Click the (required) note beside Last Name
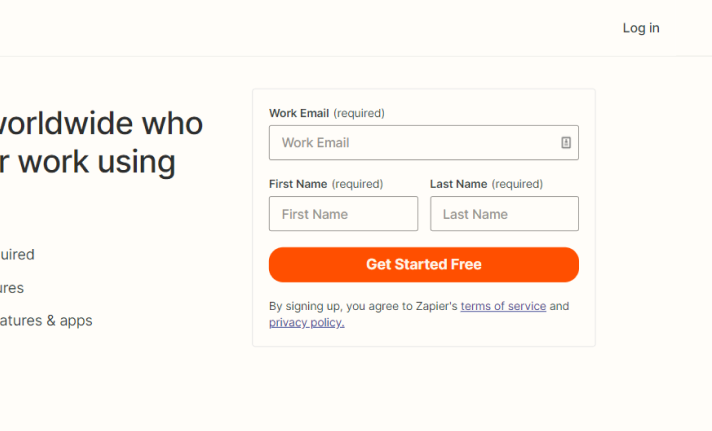This screenshot has height=431, width=712. click(x=517, y=184)
